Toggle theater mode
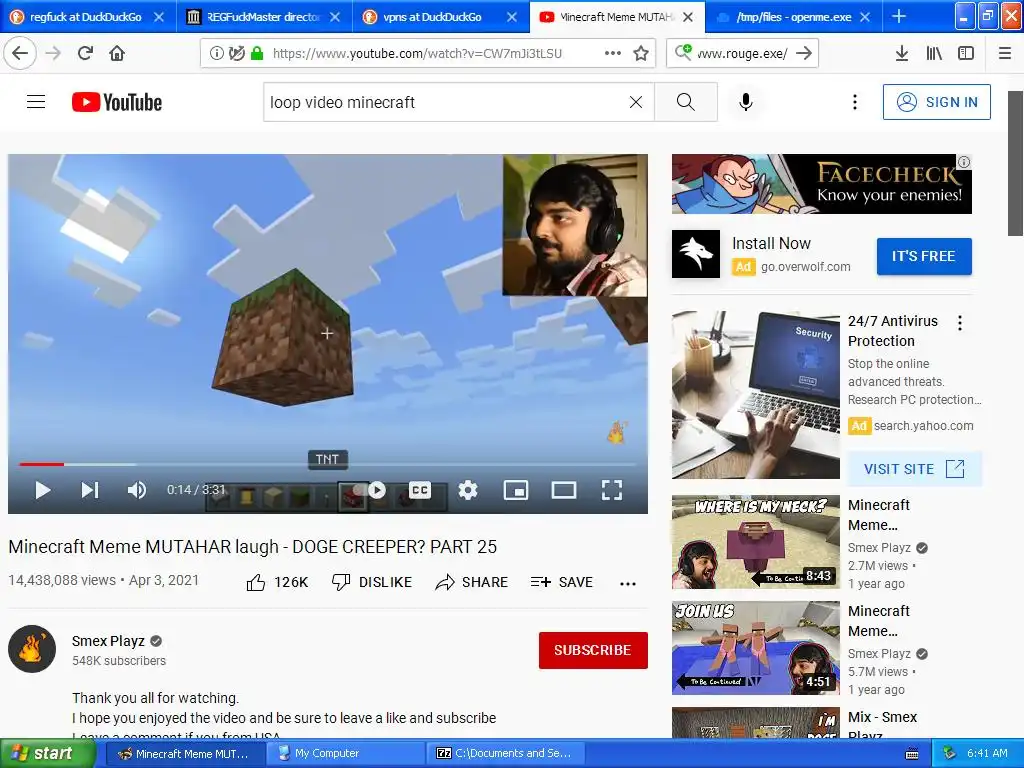Image resolution: width=1024 pixels, height=768 pixels. coord(564,490)
